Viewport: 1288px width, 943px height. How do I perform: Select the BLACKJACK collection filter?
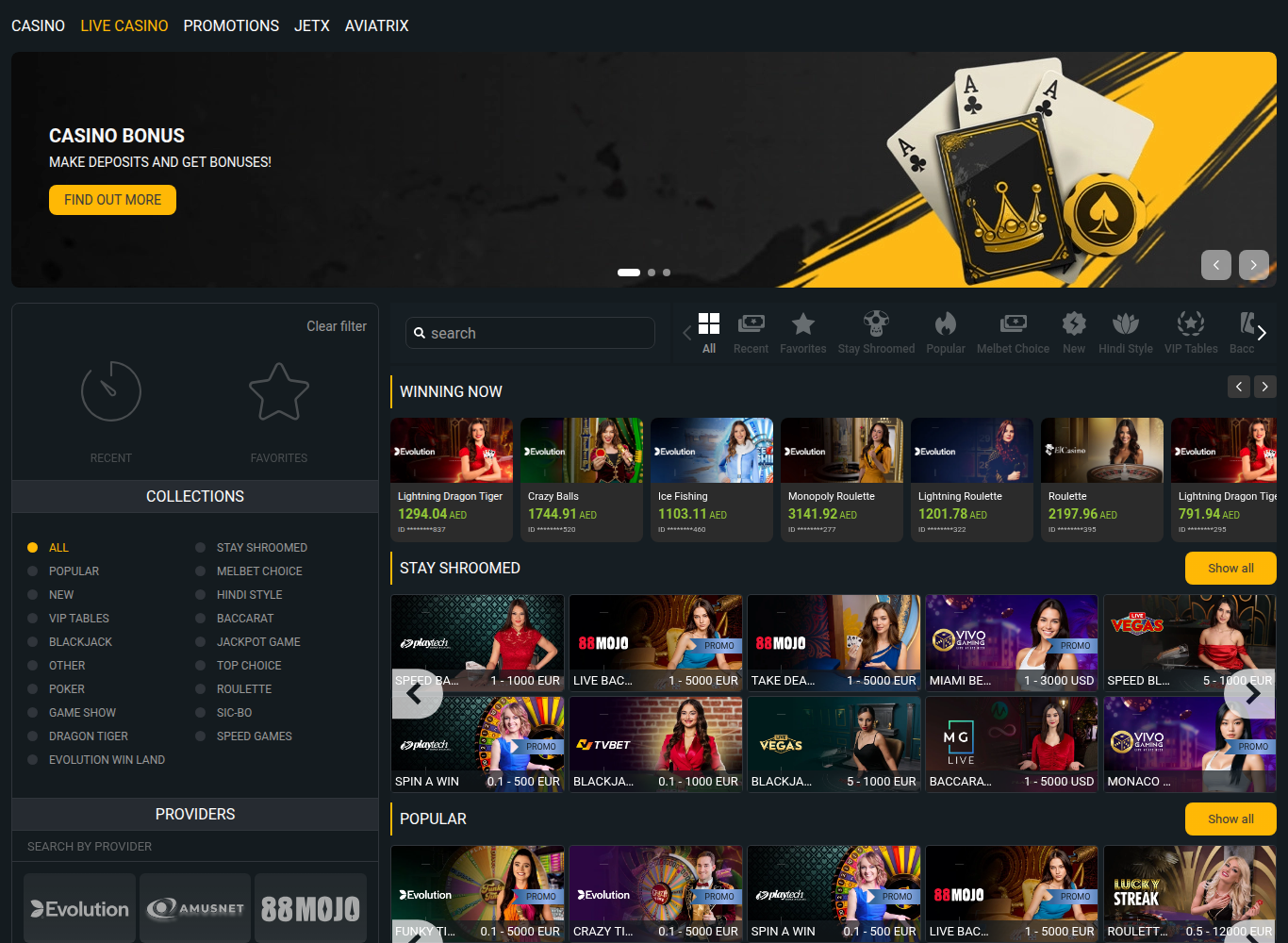[x=70, y=642]
